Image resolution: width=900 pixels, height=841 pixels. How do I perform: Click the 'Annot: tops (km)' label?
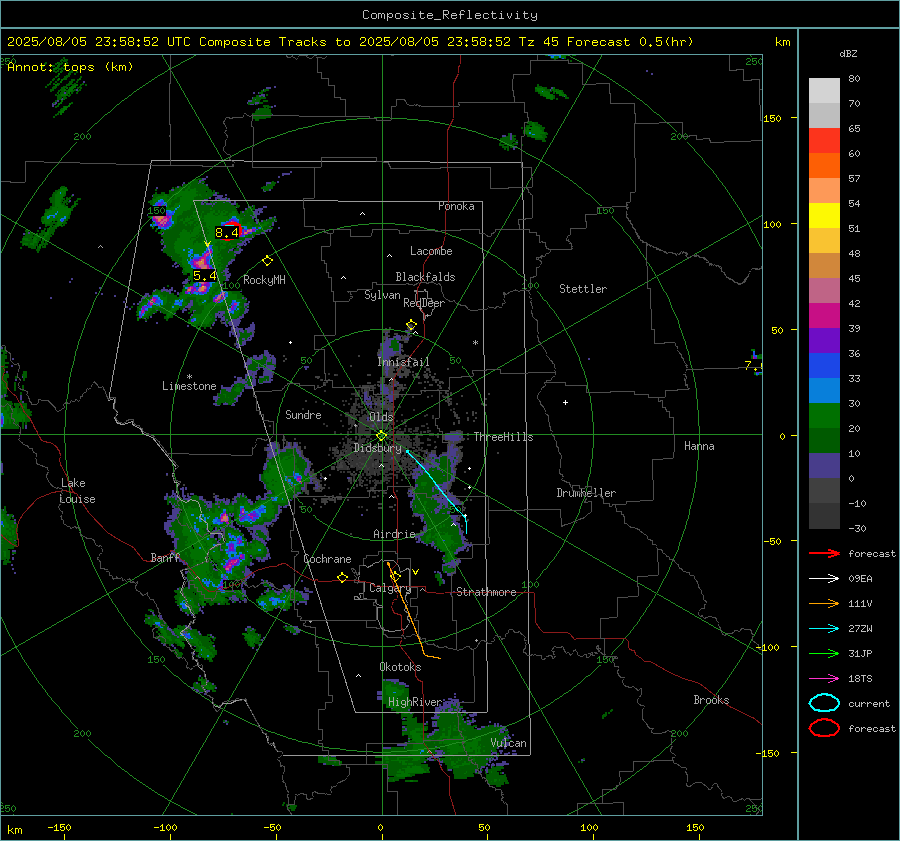[70, 67]
